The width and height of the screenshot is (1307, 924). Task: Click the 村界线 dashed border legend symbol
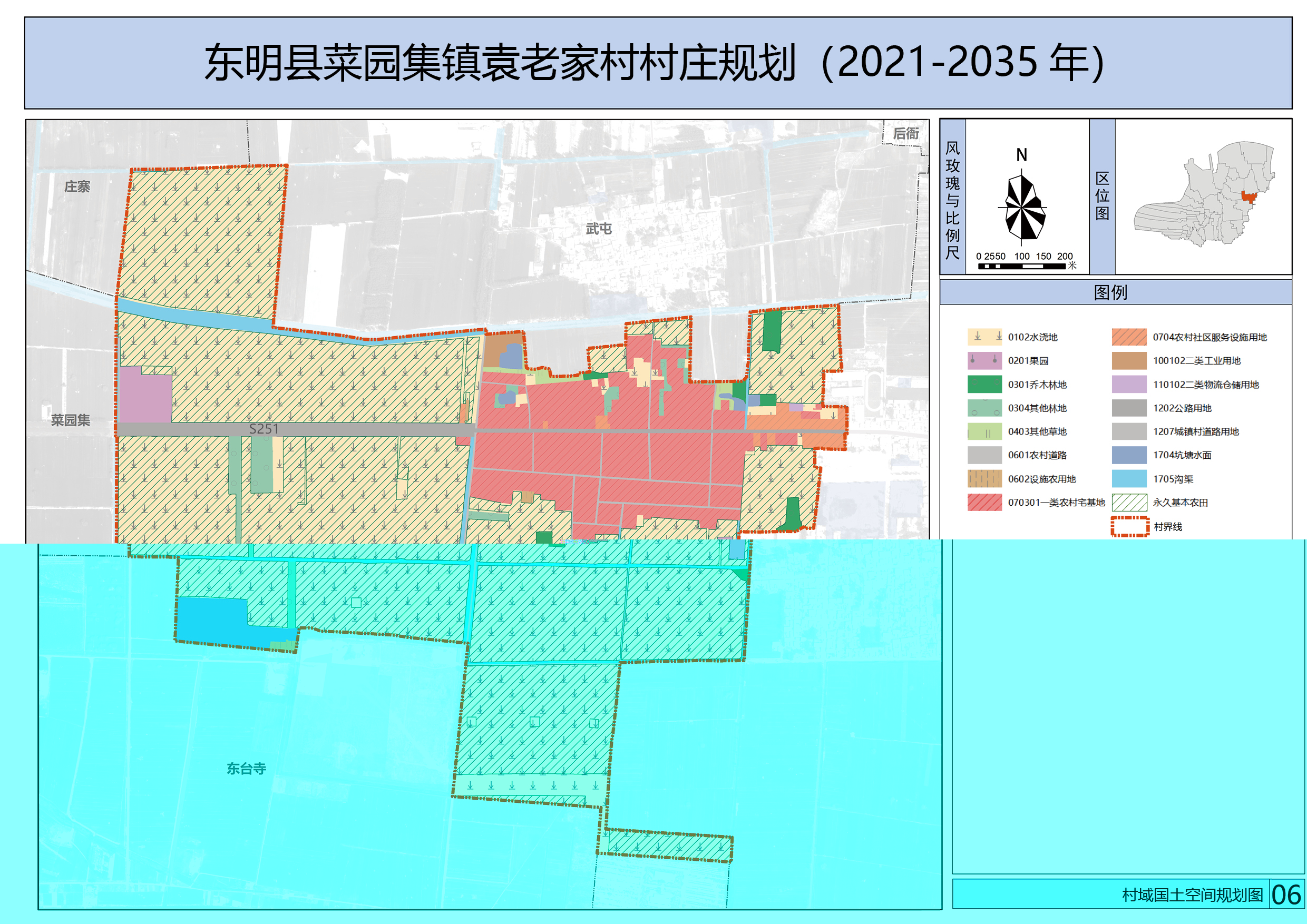tap(1129, 527)
